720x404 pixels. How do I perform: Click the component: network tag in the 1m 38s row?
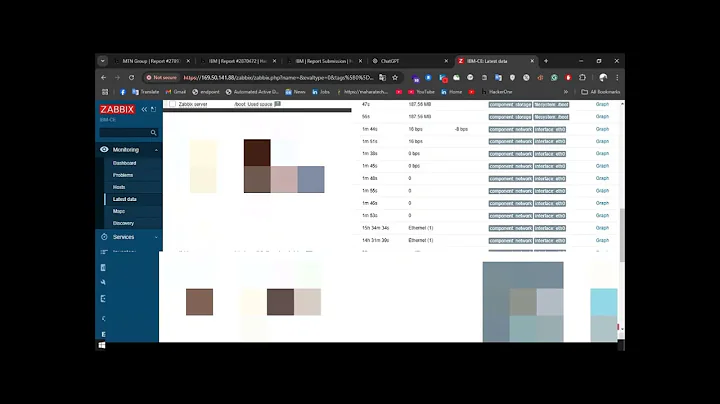(510, 154)
